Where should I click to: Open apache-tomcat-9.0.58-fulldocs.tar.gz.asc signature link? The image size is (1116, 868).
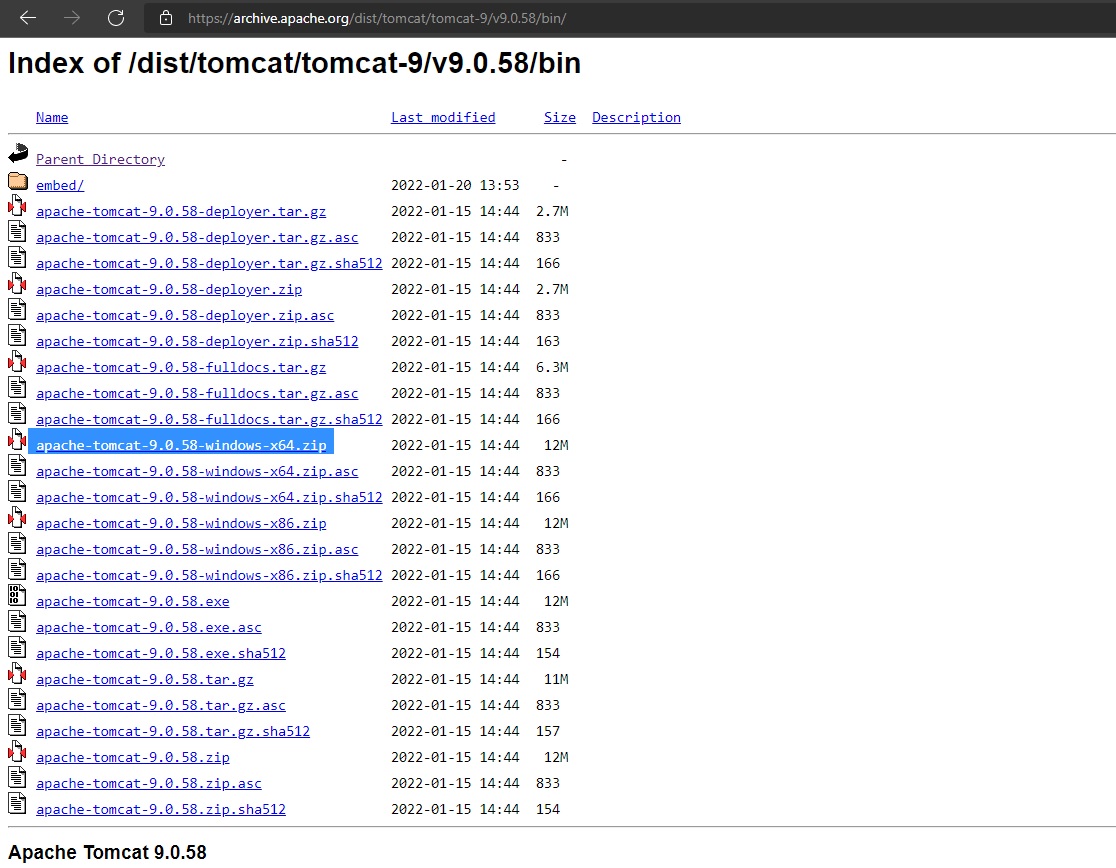click(197, 393)
